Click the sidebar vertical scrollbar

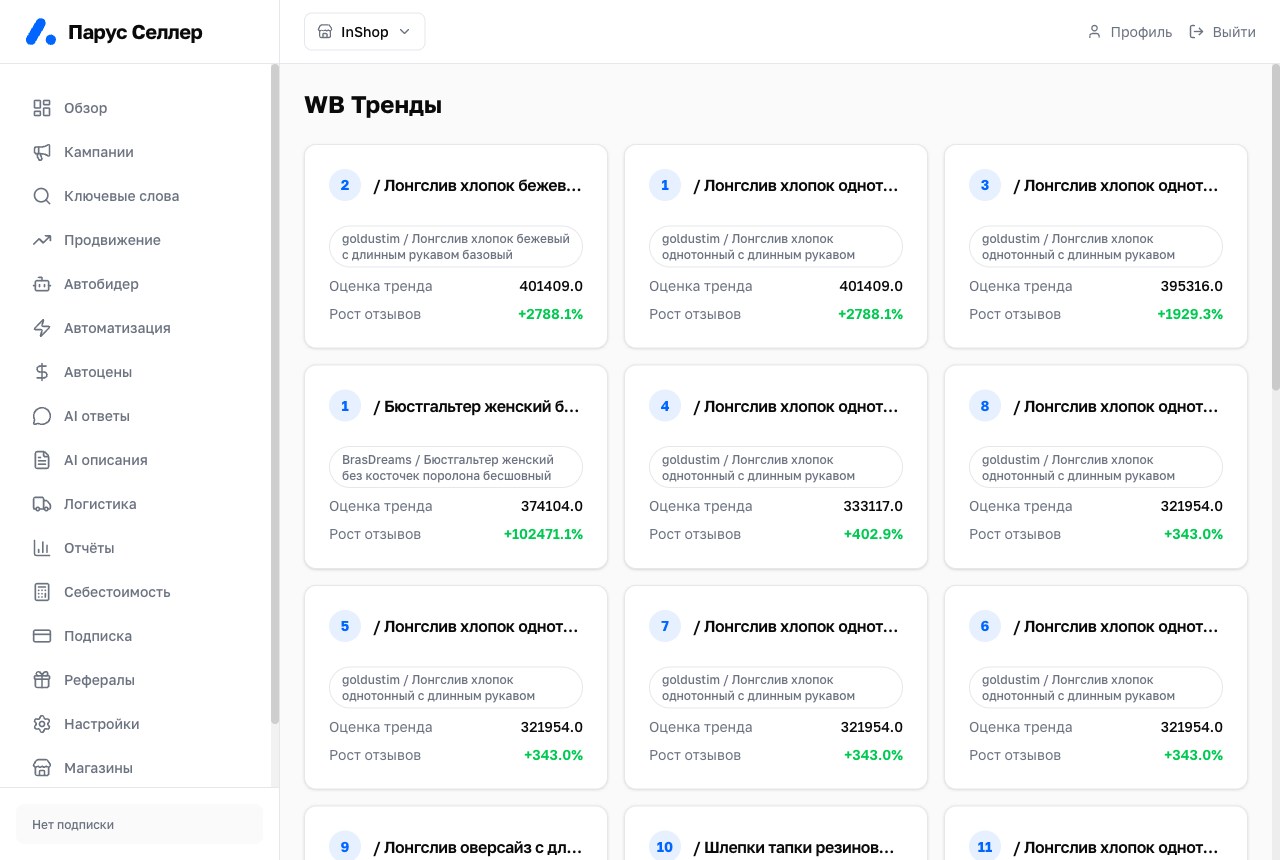tap(275, 393)
